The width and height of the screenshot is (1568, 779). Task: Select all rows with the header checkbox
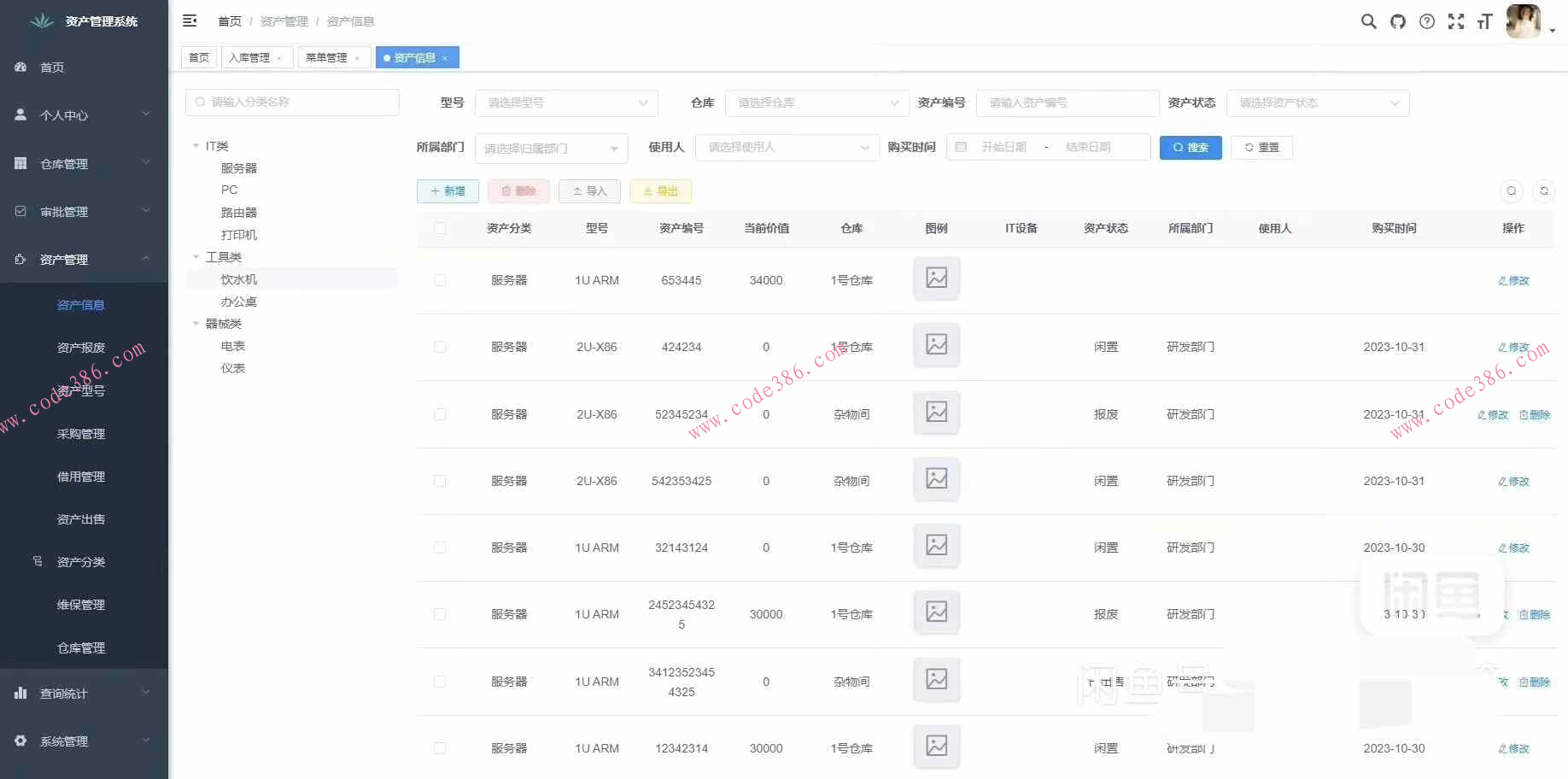[x=440, y=228]
